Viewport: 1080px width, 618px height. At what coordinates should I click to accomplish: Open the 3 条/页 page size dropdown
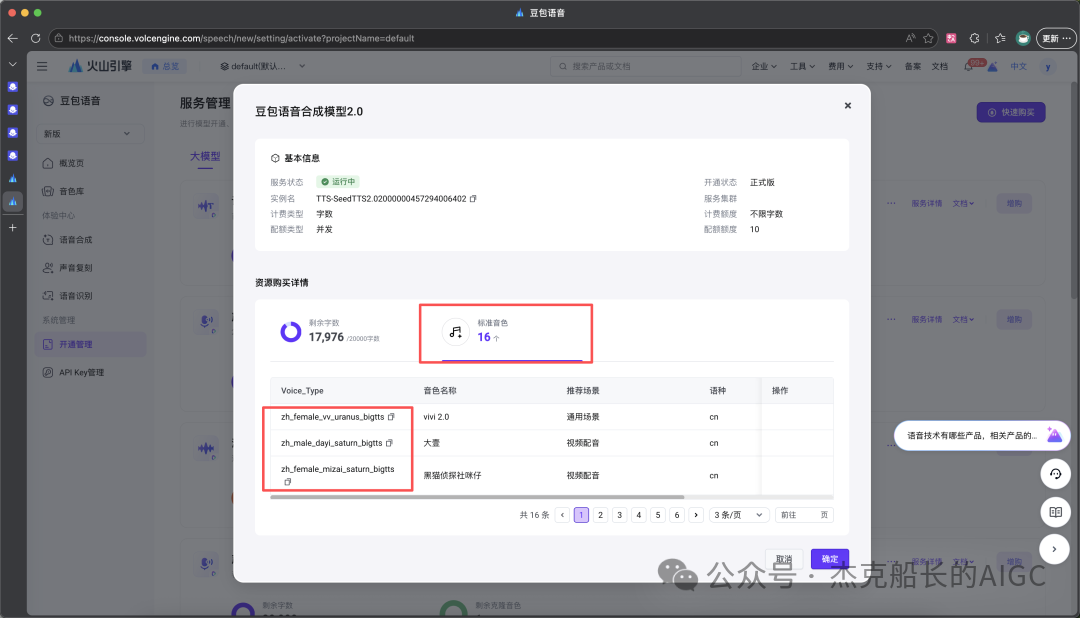tap(739, 515)
